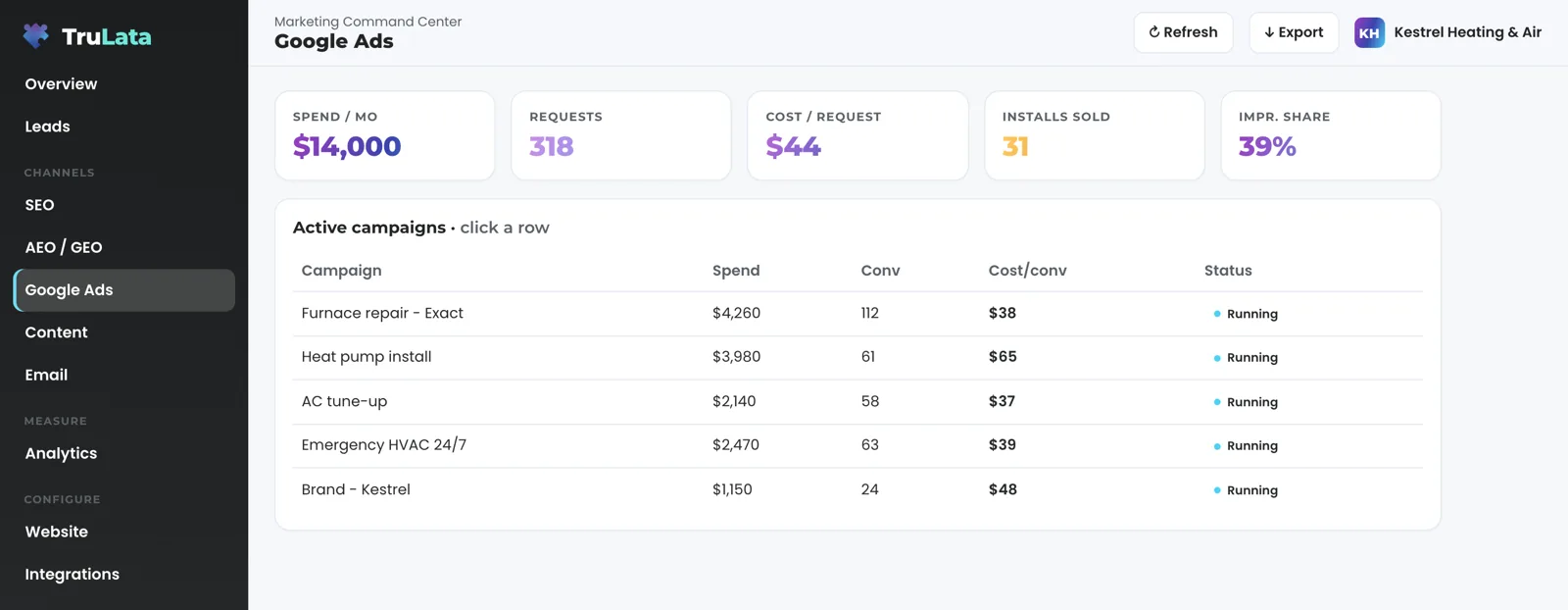Select the Impr. Share 39% card
Image resolution: width=1568 pixels, height=610 pixels.
pos(1331,135)
